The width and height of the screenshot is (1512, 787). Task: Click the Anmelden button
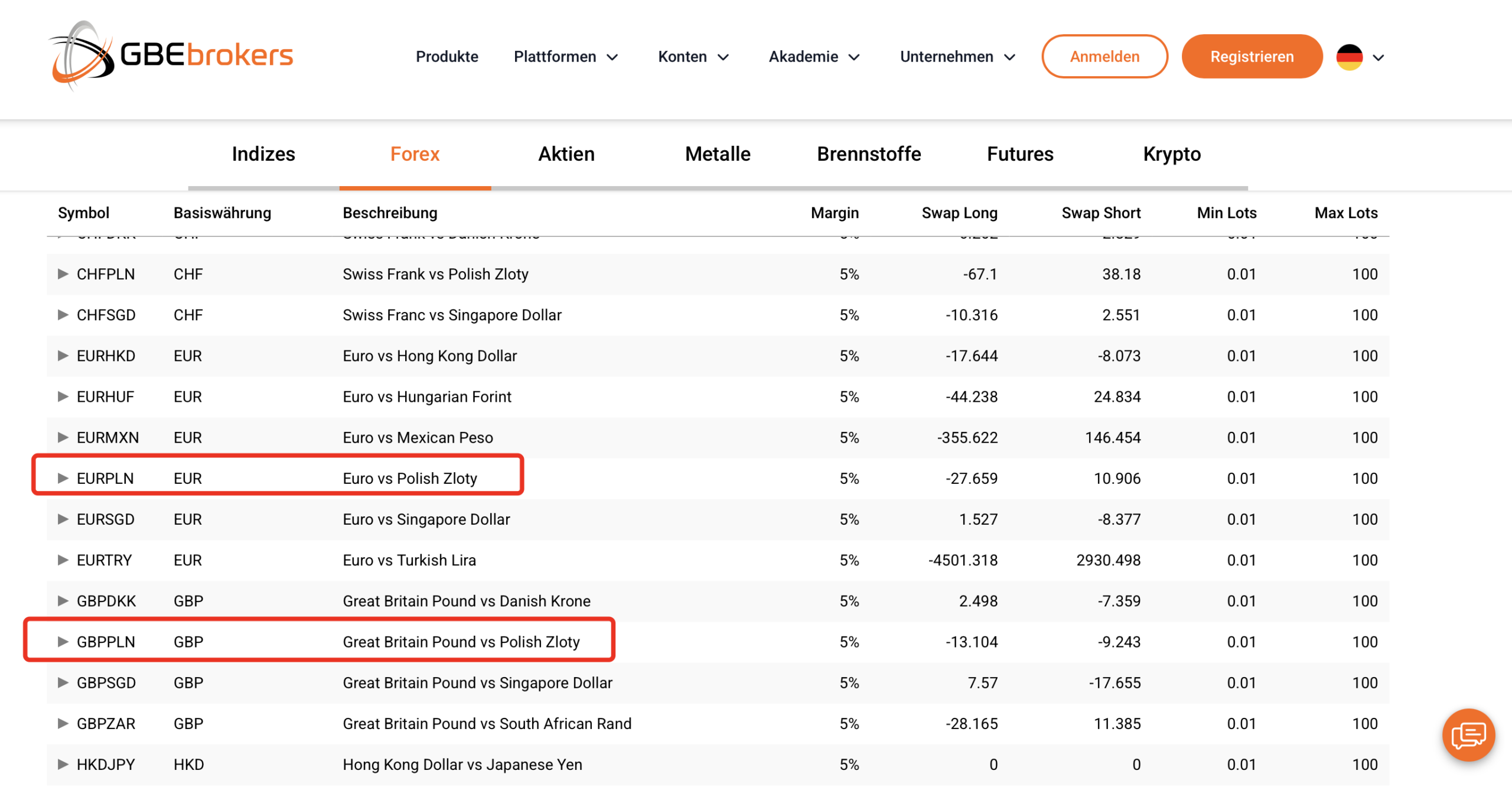click(x=1104, y=57)
